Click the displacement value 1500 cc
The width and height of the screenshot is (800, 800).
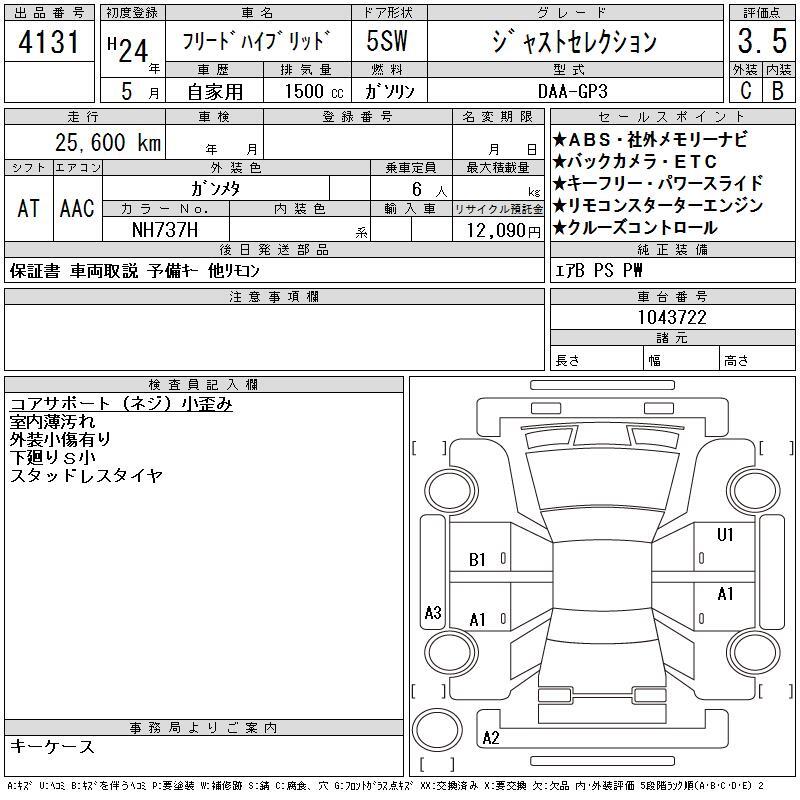coord(314,91)
